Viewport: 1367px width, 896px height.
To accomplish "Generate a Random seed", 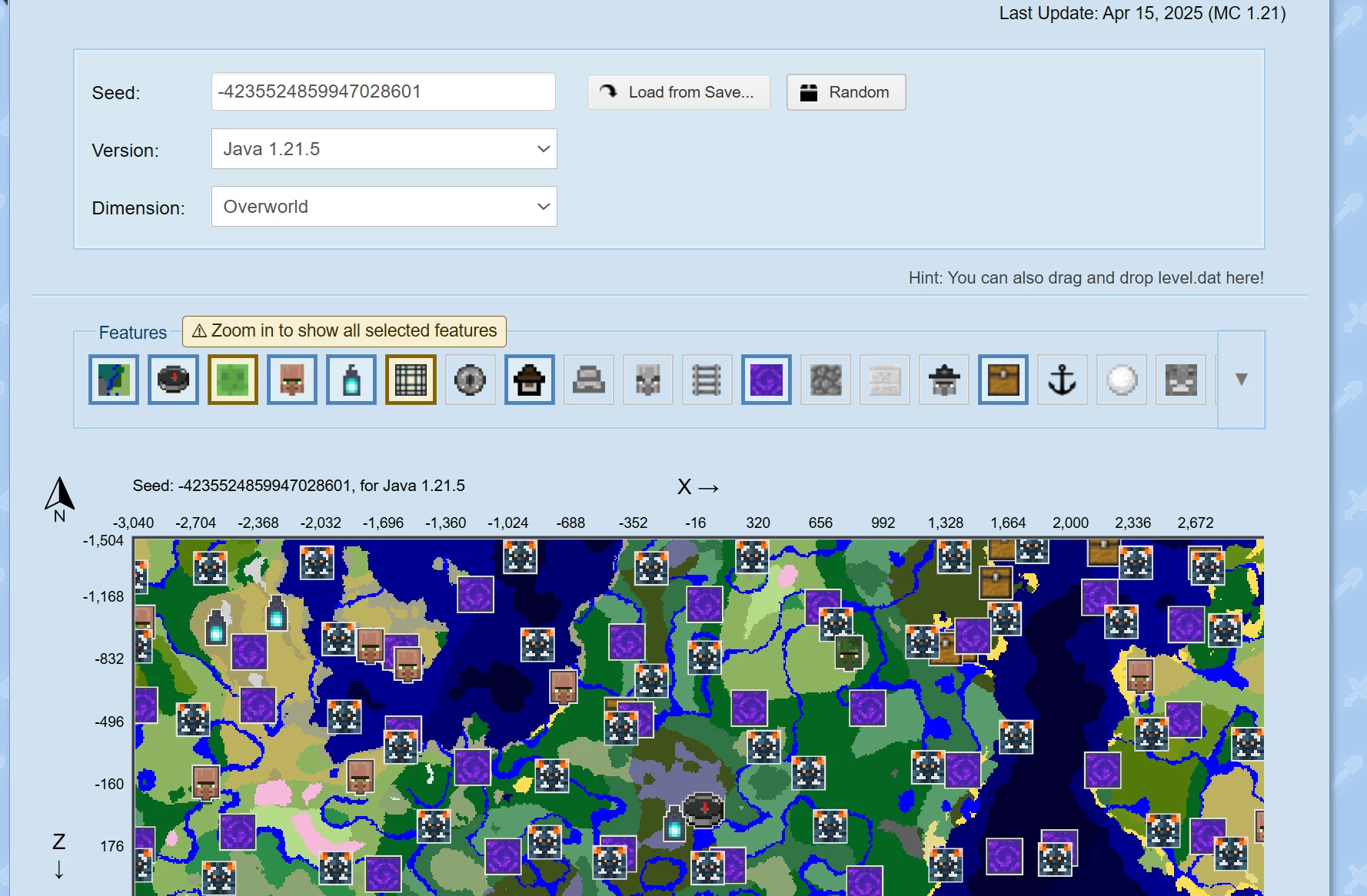I will coord(846,92).
